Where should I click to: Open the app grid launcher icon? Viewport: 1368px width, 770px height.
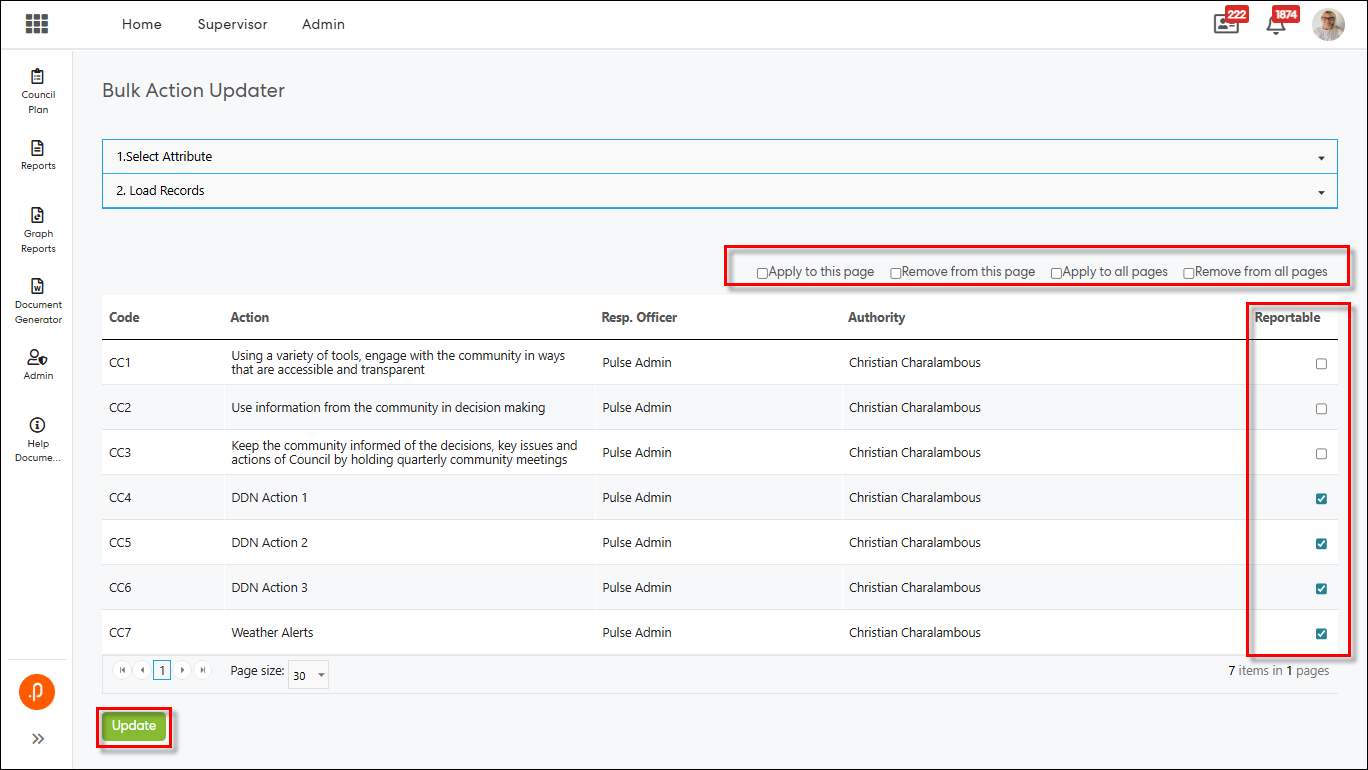click(x=37, y=24)
